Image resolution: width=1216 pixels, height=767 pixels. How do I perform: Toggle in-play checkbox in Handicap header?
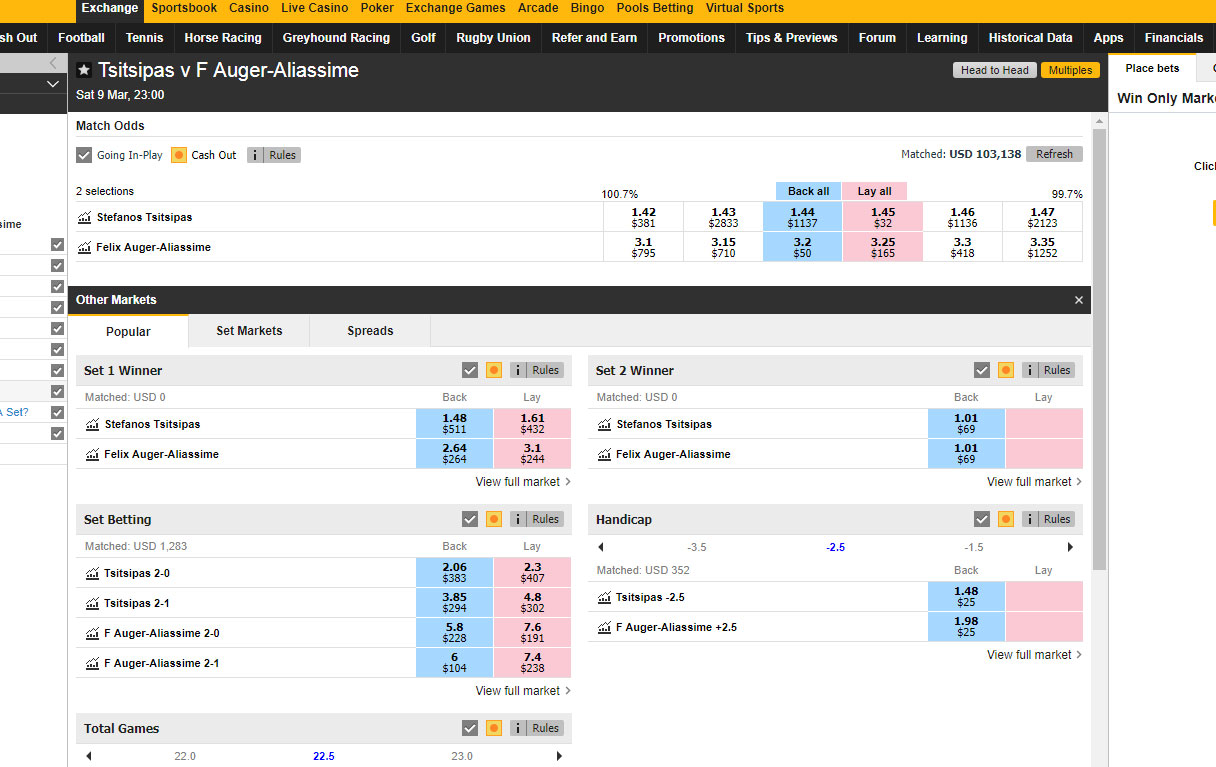pyautogui.click(x=982, y=519)
